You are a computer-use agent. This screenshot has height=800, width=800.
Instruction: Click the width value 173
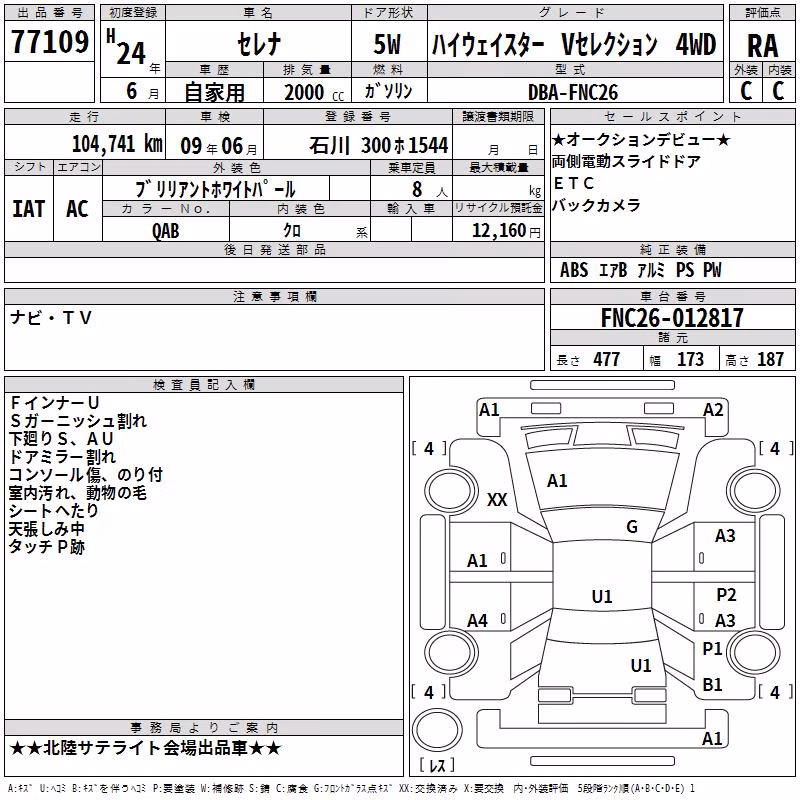690,359
